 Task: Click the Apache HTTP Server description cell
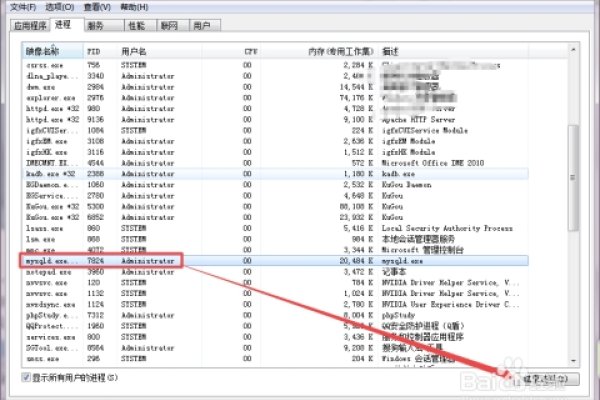coord(419,119)
